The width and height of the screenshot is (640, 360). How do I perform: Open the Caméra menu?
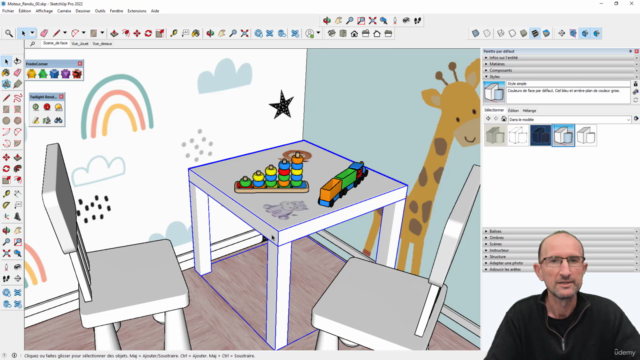point(64,11)
